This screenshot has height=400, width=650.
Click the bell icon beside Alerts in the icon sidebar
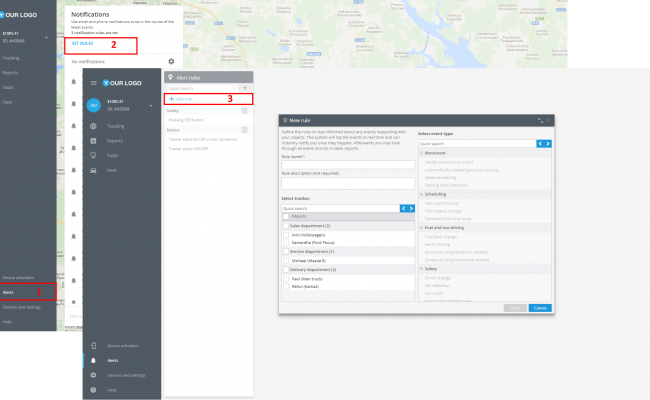click(93, 360)
